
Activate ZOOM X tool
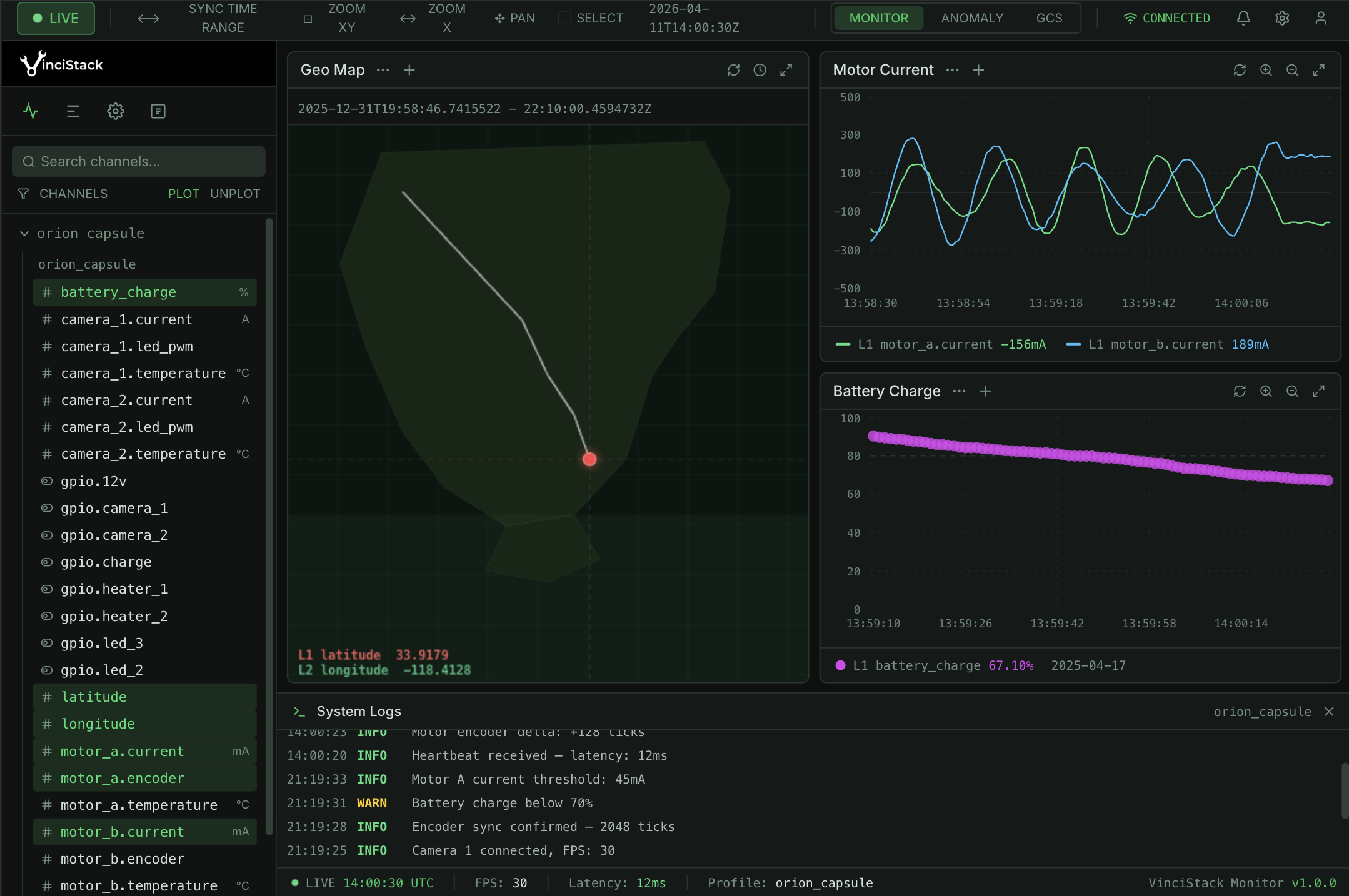[433, 18]
